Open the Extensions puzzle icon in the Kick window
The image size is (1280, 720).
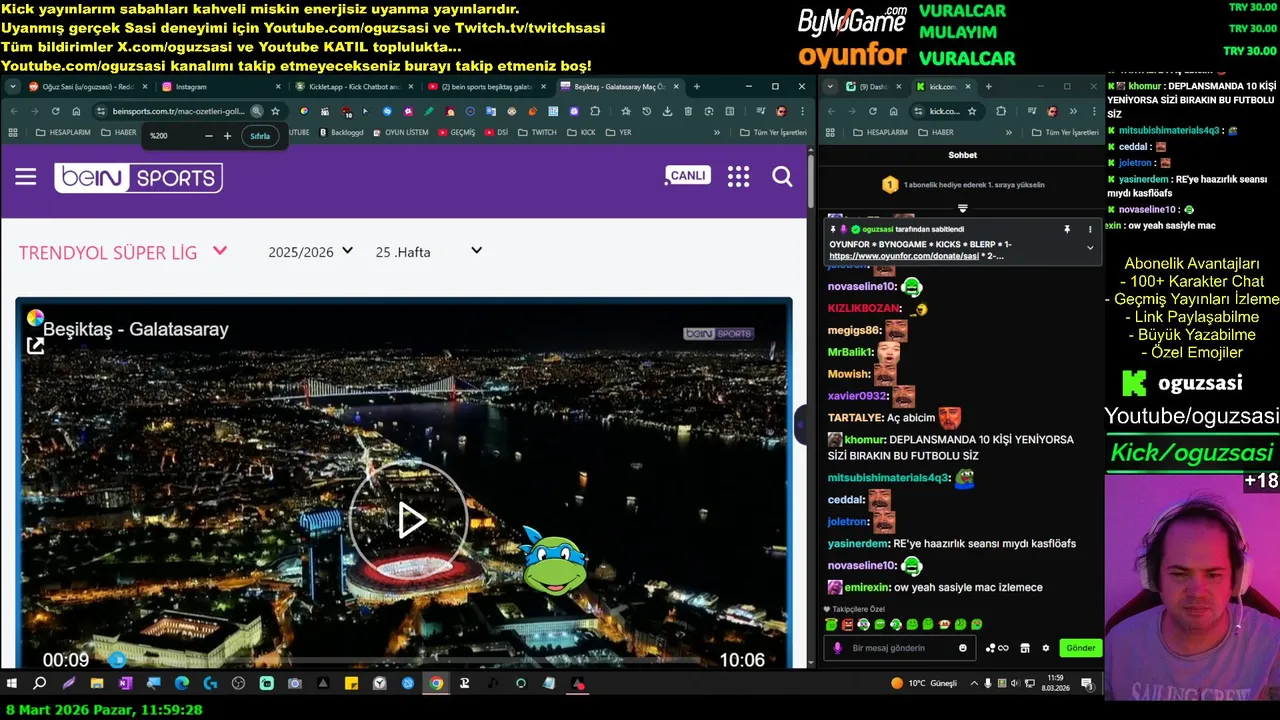[1001, 111]
